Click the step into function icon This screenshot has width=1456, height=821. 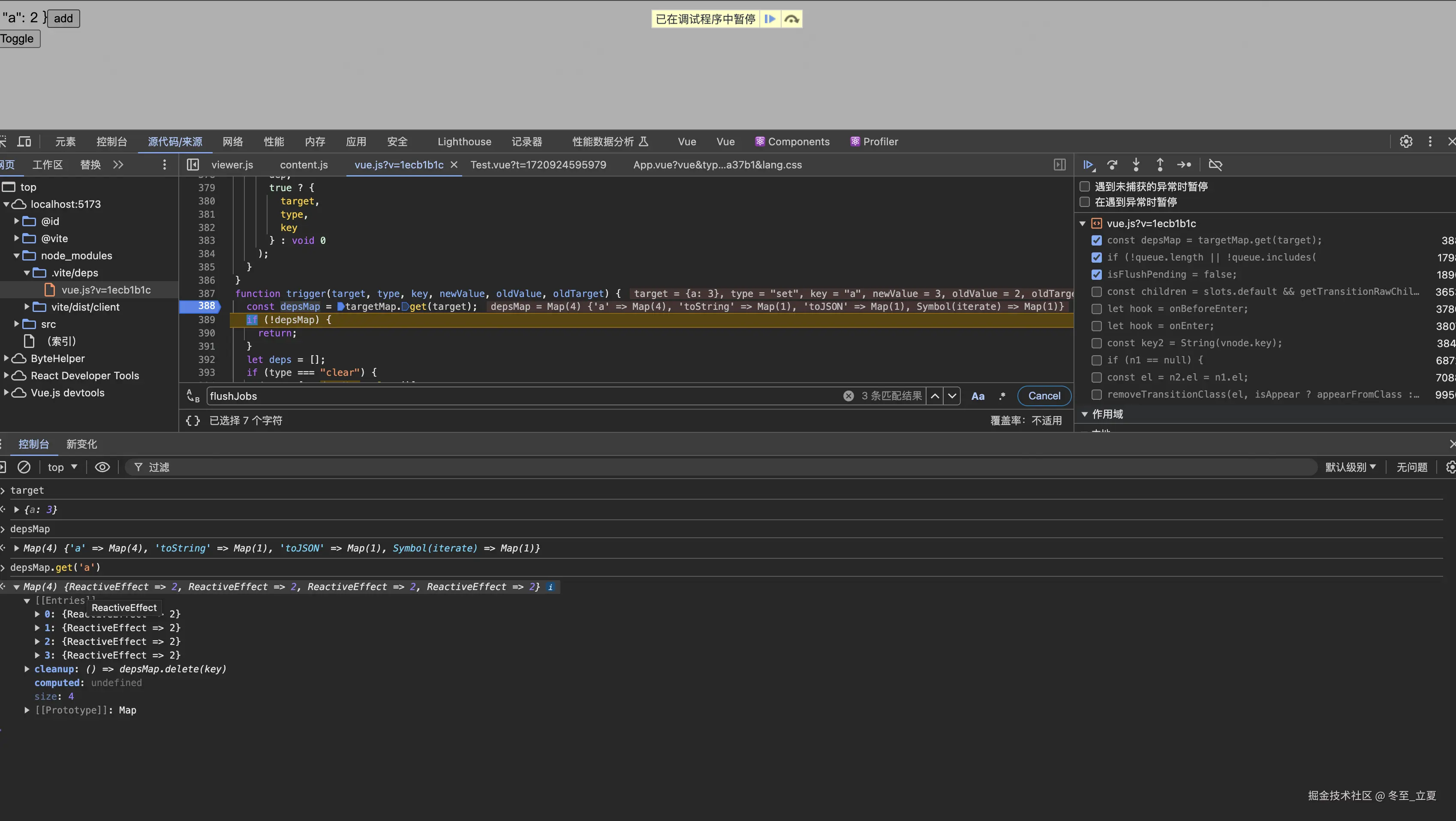click(1136, 165)
